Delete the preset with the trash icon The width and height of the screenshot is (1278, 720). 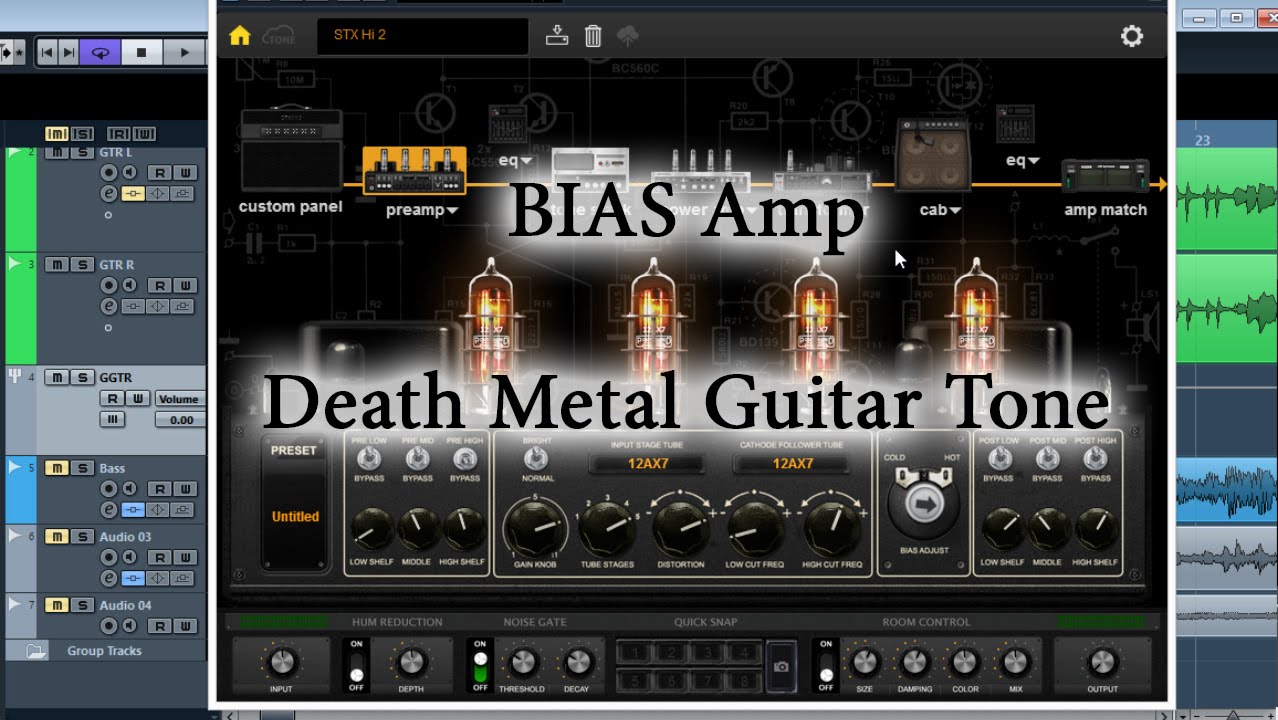point(593,36)
